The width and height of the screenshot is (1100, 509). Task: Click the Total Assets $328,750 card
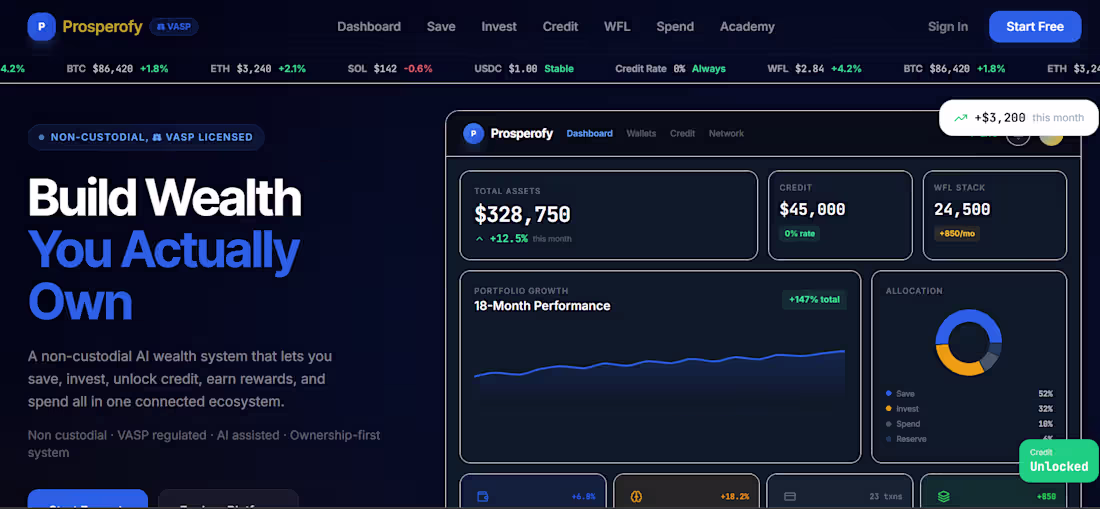608,215
